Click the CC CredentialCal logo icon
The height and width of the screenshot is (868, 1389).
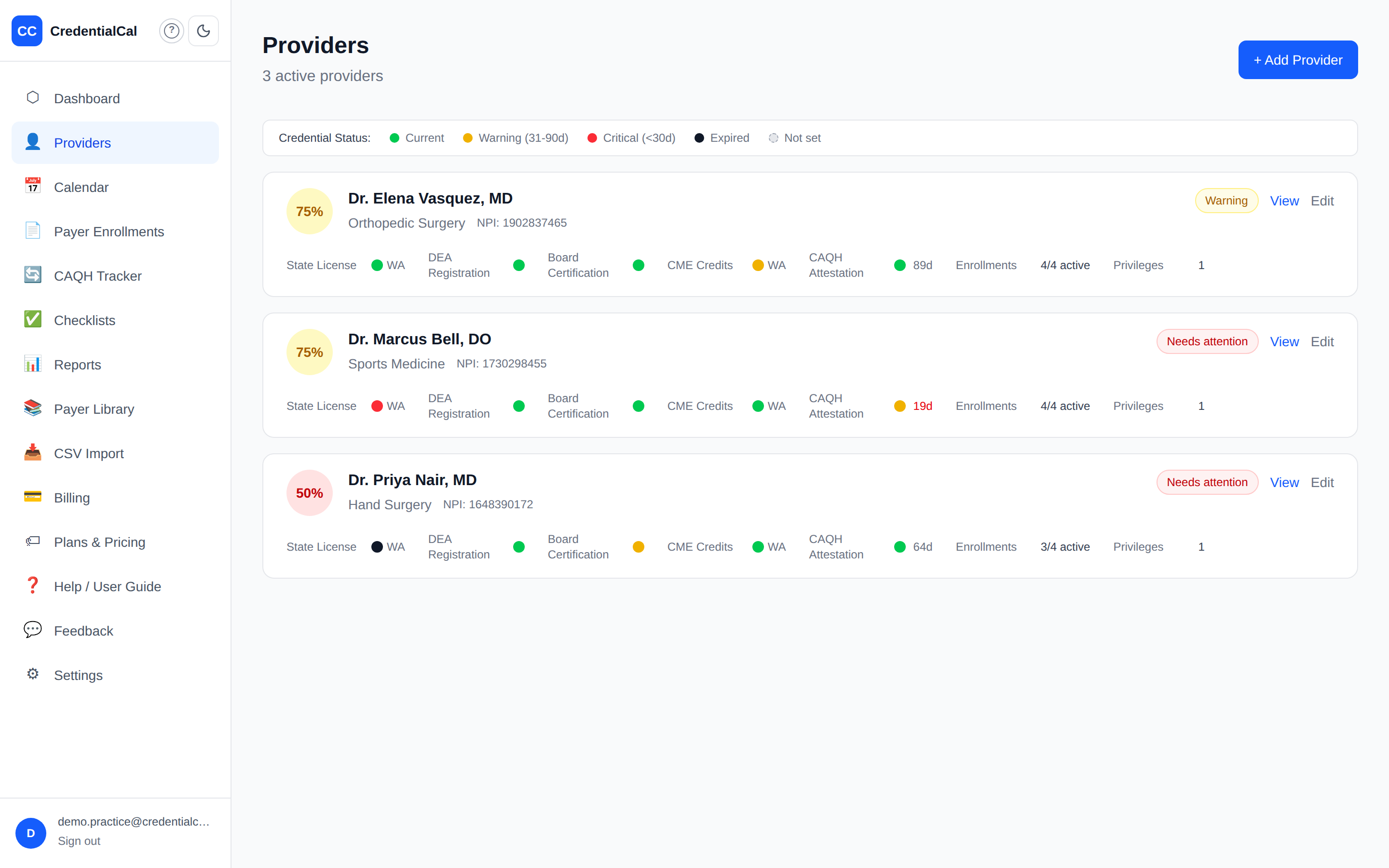pos(27,31)
